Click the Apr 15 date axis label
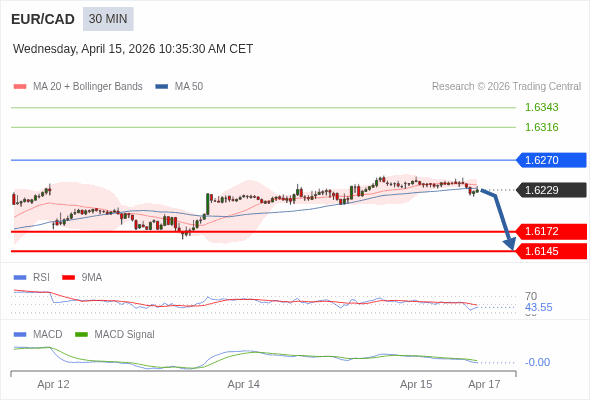590x400 pixels. [416, 385]
